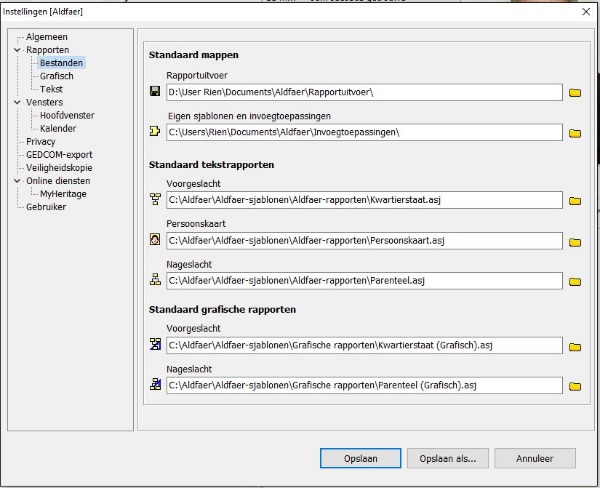Click the folder icon next to Rapportuitvoer path
This screenshot has height=488, width=600.
tap(575, 93)
